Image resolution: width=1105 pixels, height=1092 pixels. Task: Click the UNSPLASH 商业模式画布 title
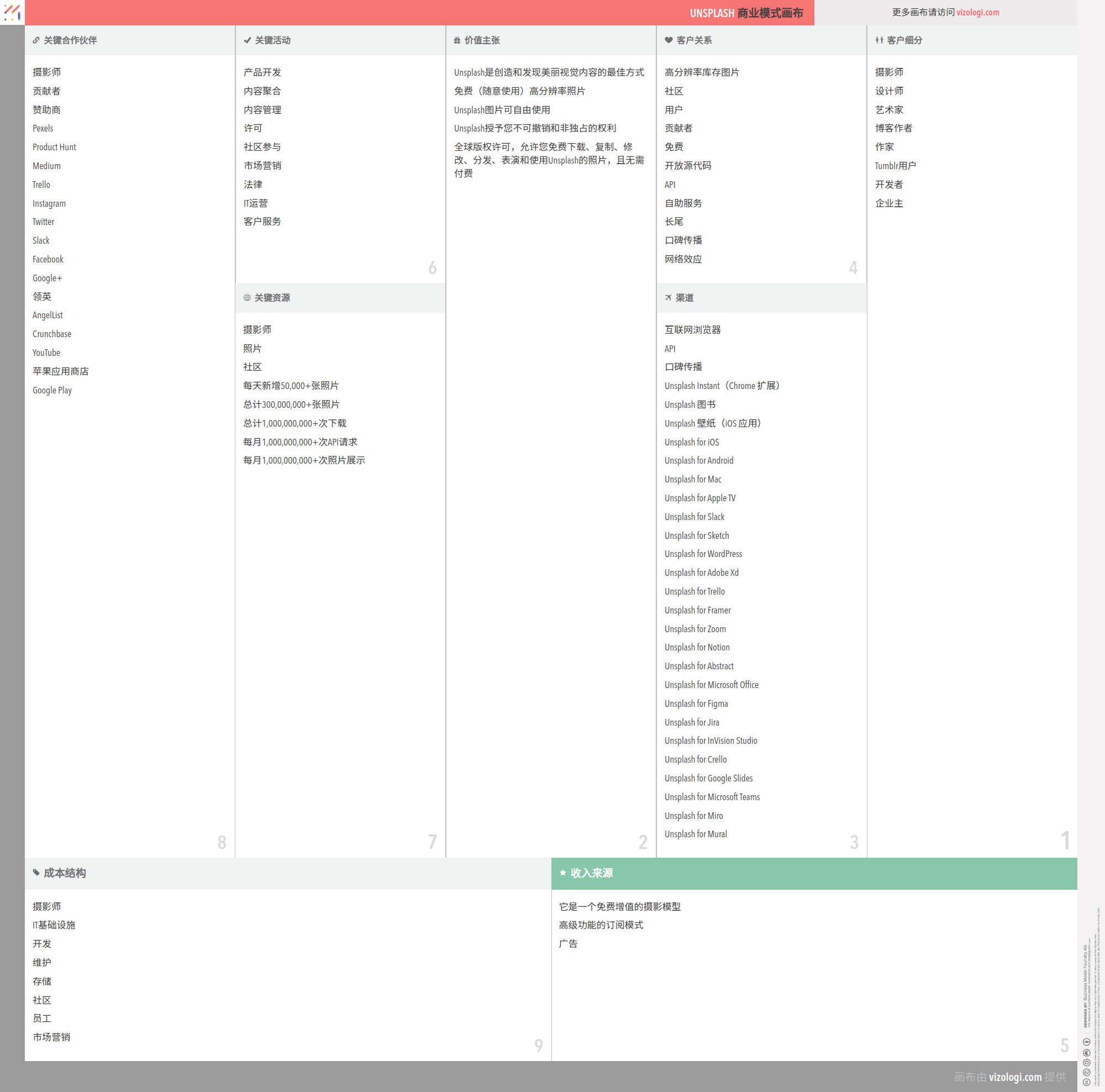pos(746,13)
